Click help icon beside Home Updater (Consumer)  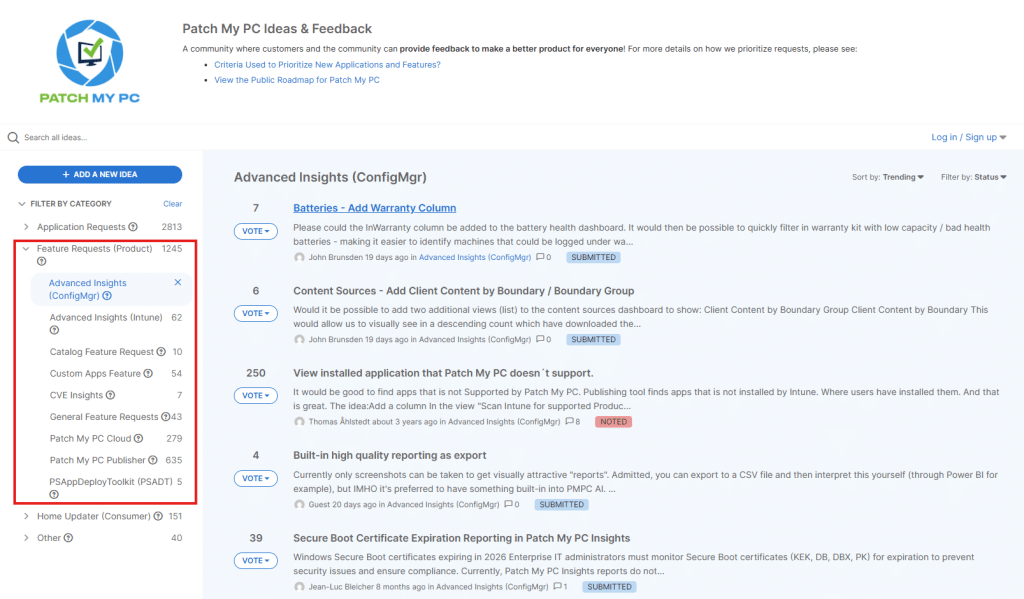click(x=158, y=516)
